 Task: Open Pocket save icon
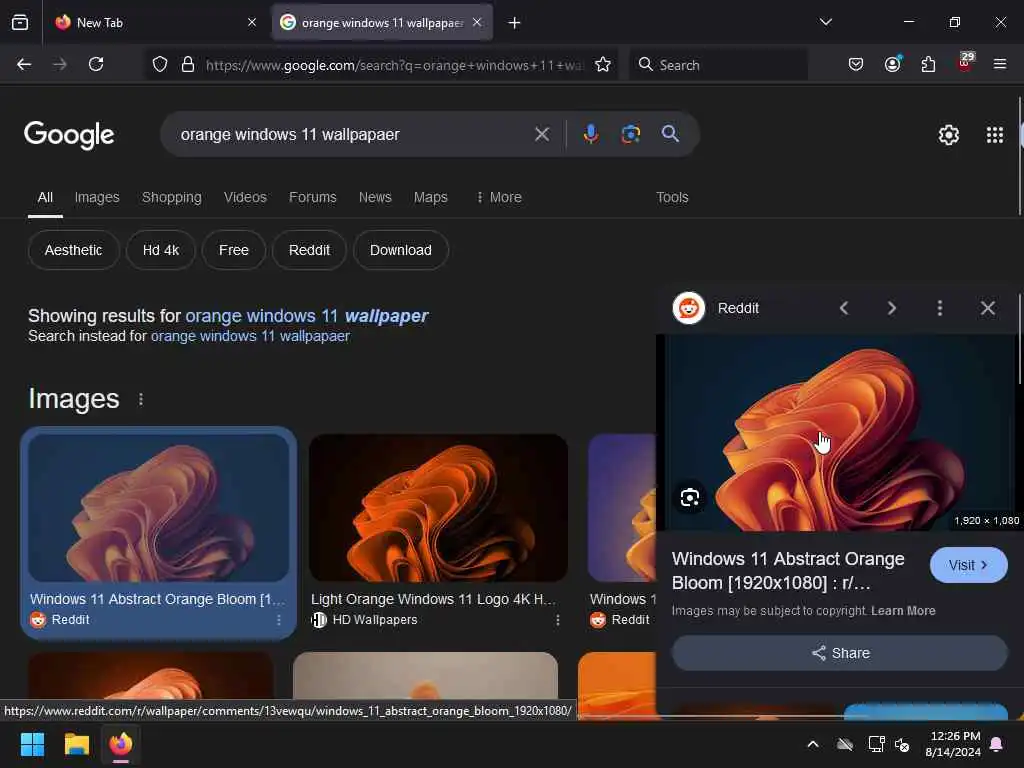pyautogui.click(x=856, y=64)
